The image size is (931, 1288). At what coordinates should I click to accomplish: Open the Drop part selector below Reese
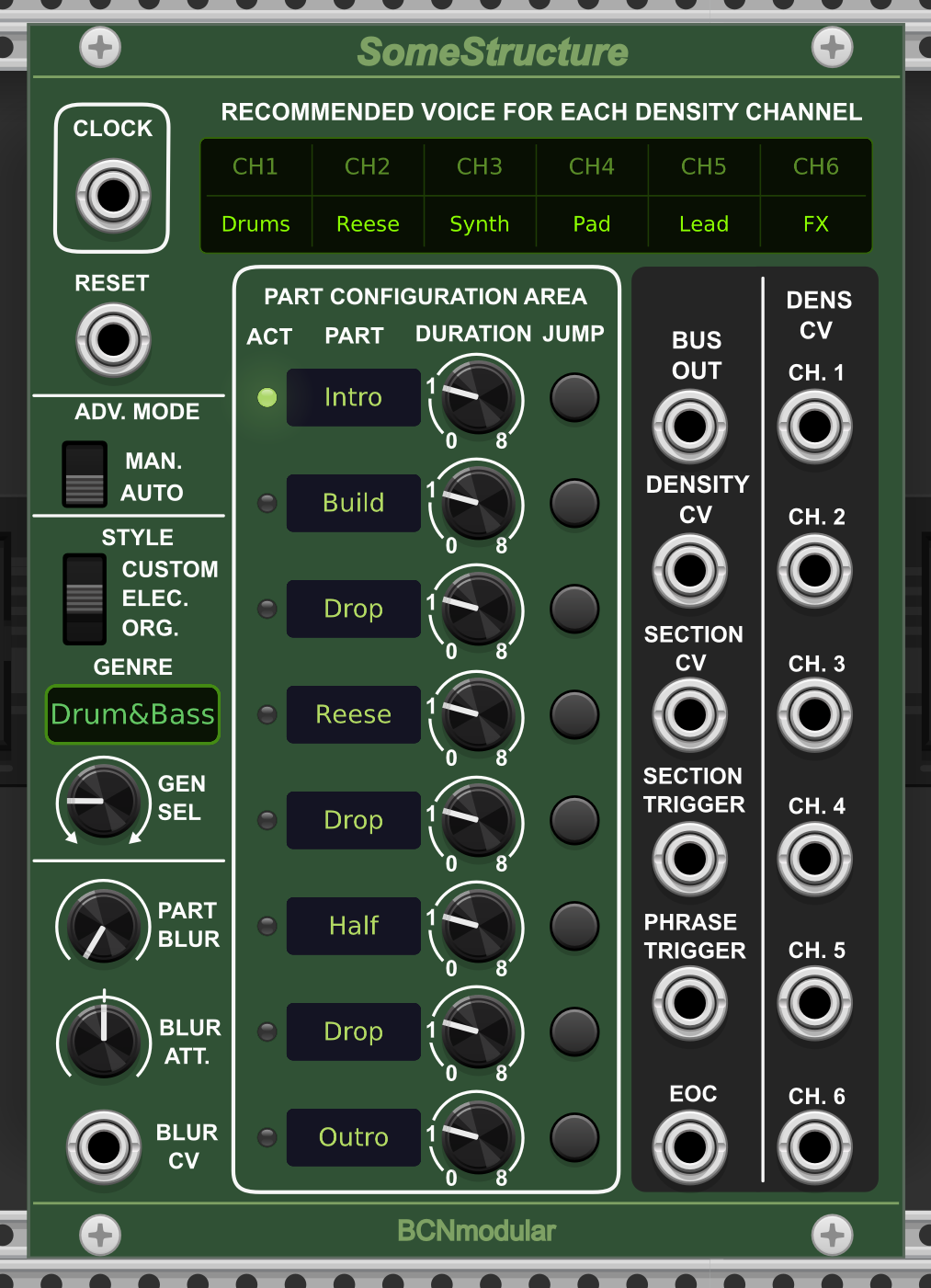pyautogui.click(x=354, y=820)
